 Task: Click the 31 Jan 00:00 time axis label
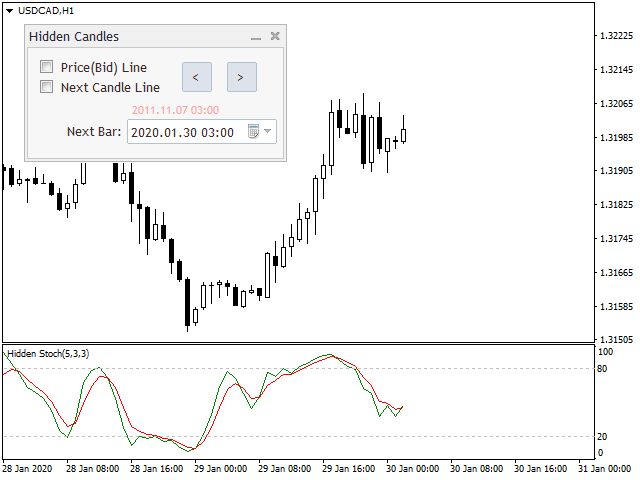pos(604,469)
